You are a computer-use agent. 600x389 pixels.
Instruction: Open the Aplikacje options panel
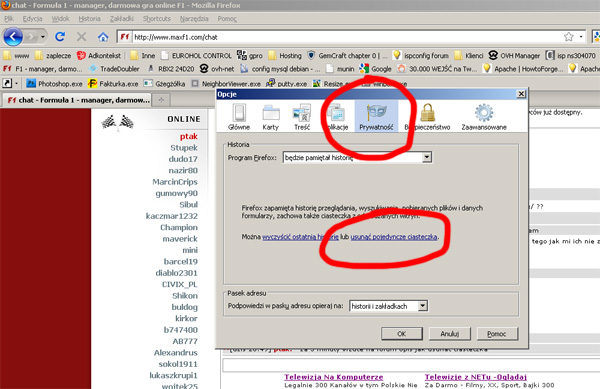(x=337, y=117)
